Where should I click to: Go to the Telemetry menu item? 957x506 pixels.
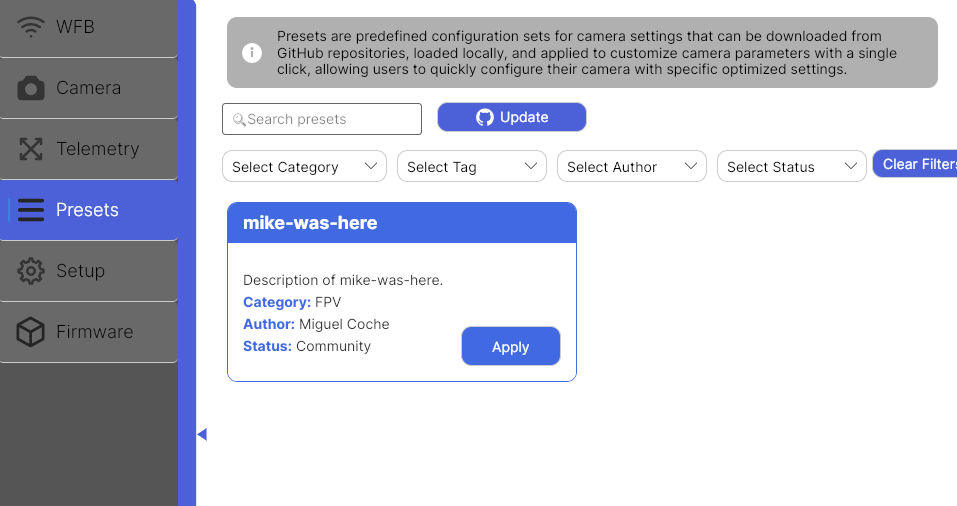[98, 149]
